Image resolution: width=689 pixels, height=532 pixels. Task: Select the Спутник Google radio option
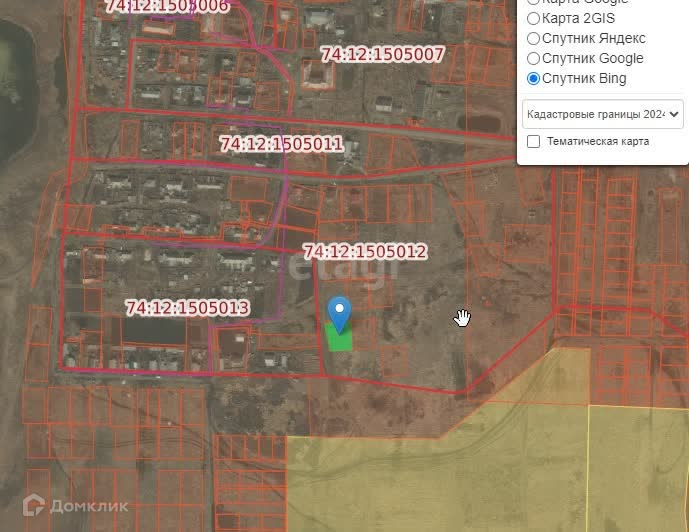coord(533,58)
